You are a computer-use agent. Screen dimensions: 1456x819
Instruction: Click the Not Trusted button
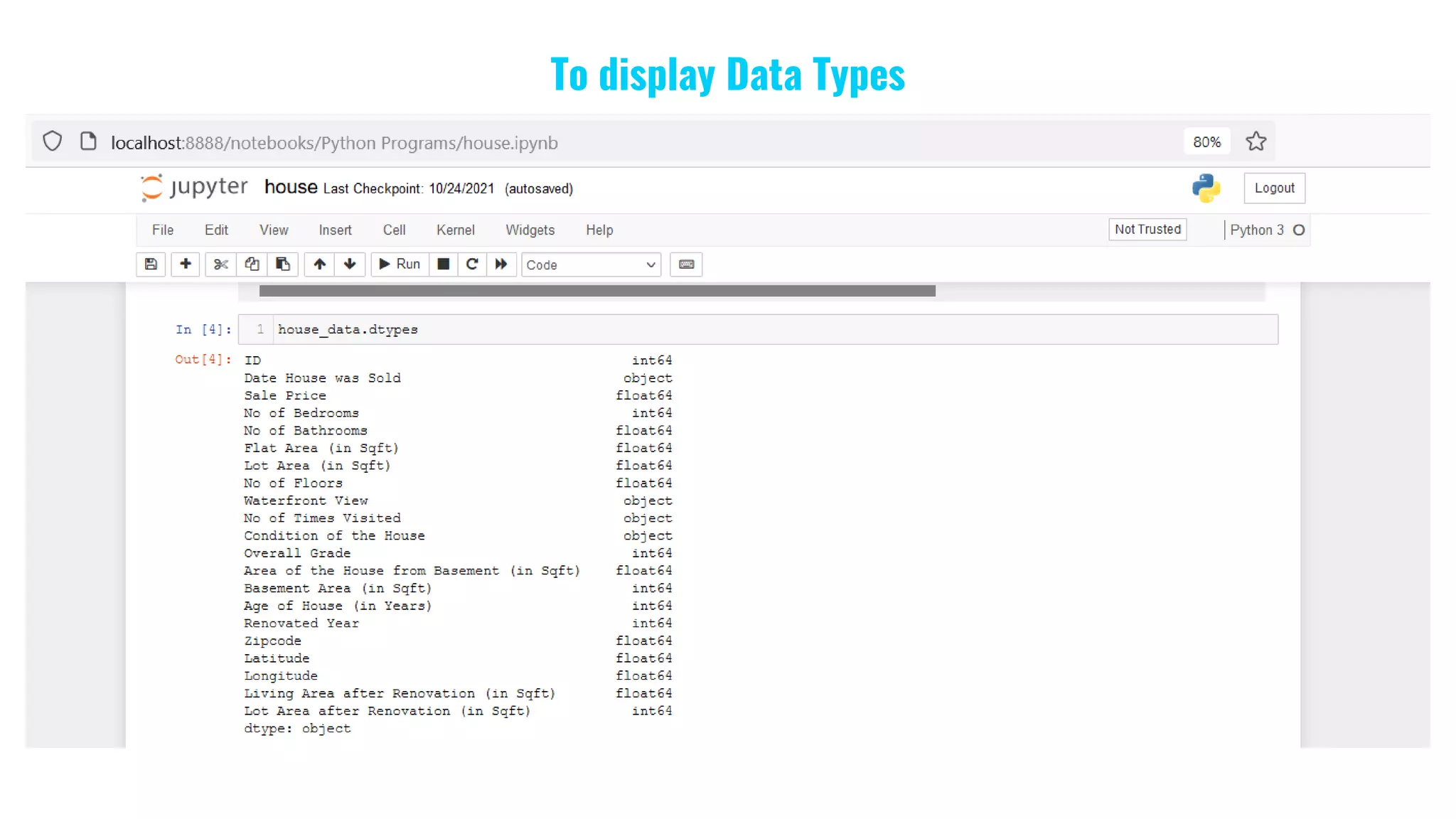[x=1147, y=230]
